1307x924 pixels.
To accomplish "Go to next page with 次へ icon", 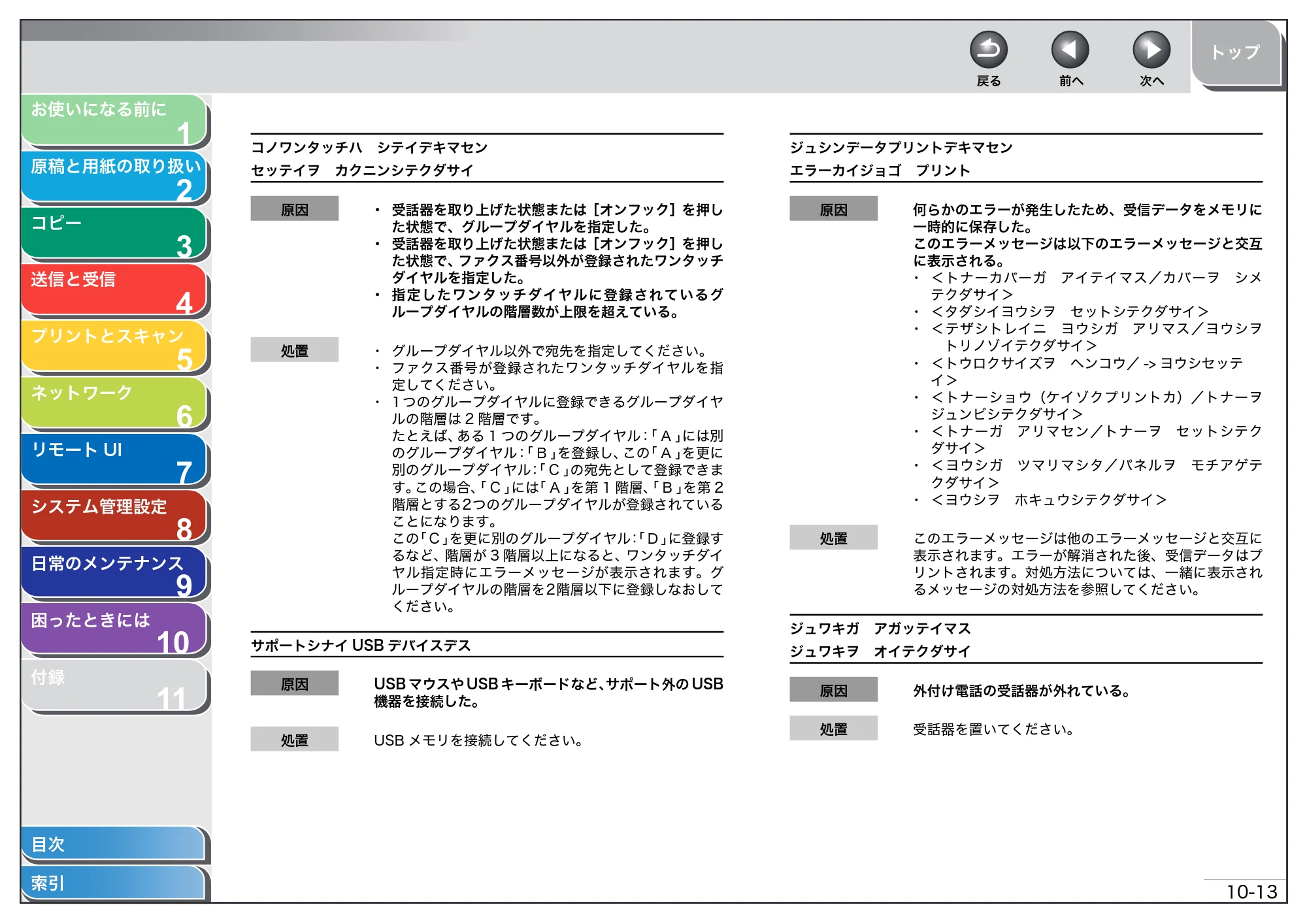I will [x=1151, y=50].
